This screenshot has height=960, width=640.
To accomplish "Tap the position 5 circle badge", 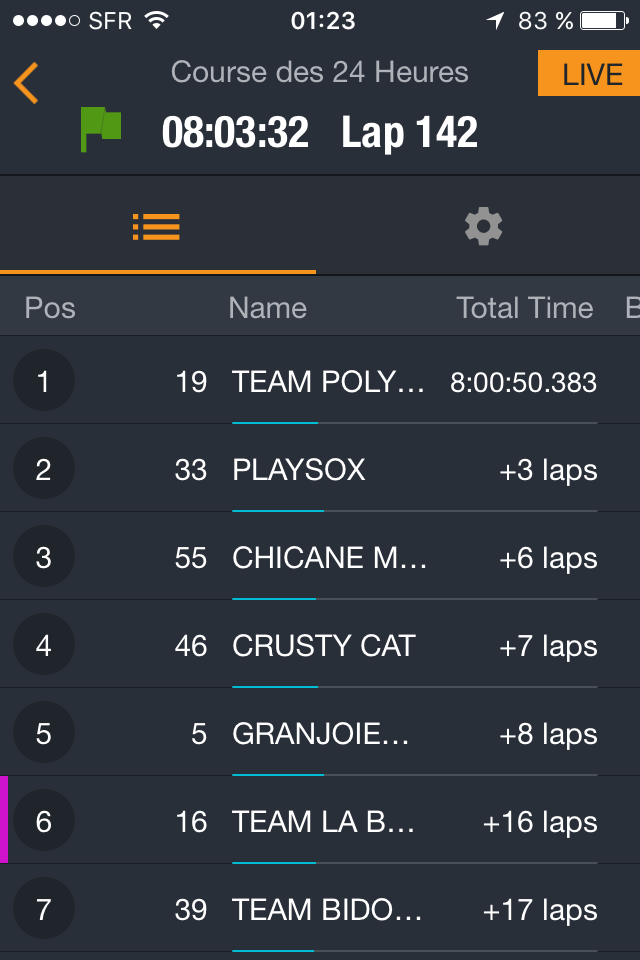I will click(43, 733).
